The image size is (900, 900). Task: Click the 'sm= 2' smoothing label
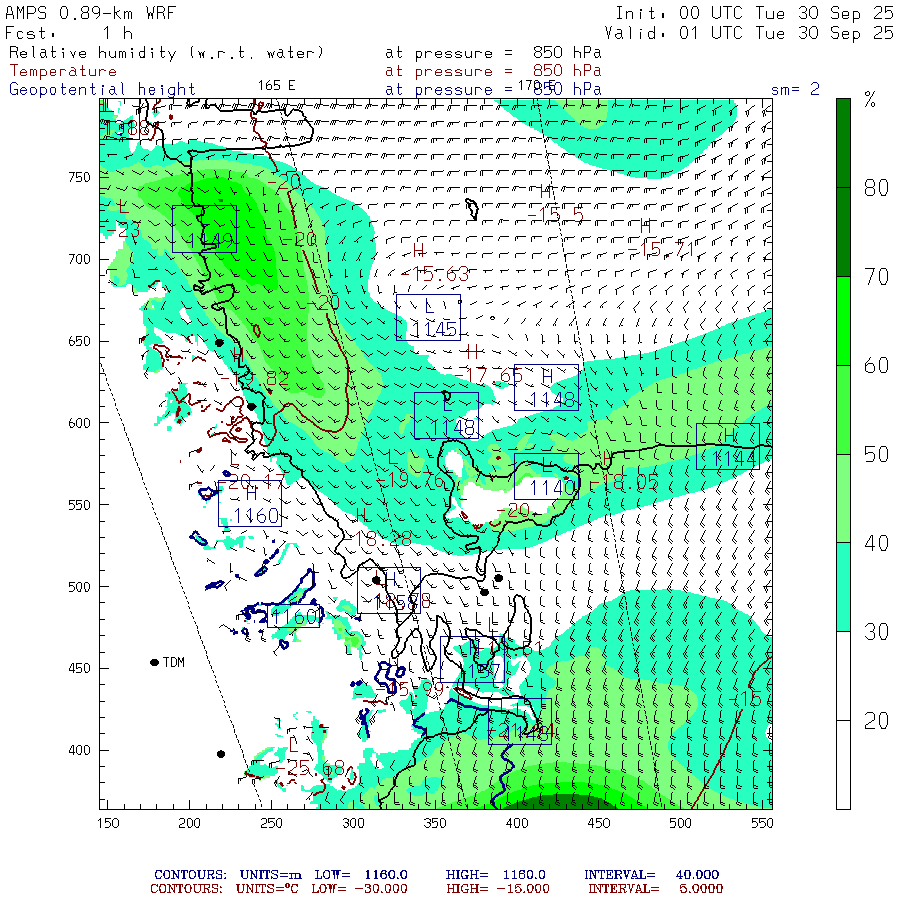(x=795, y=89)
